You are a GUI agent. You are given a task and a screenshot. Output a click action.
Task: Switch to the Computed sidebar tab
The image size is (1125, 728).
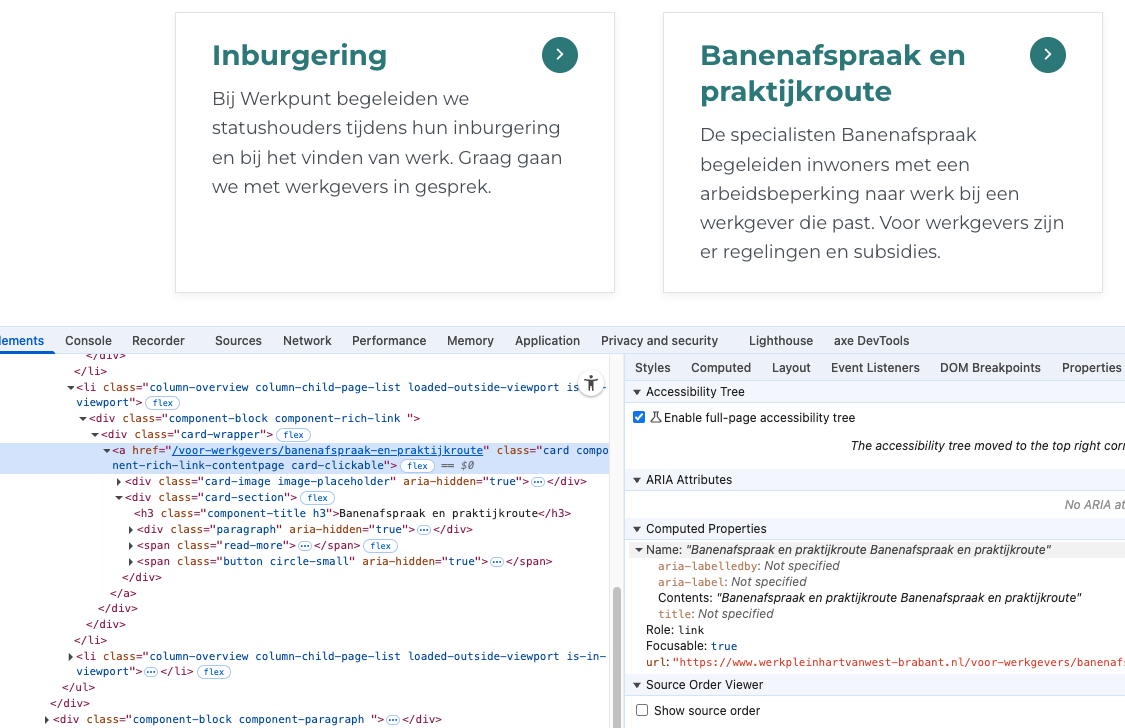[721, 368]
